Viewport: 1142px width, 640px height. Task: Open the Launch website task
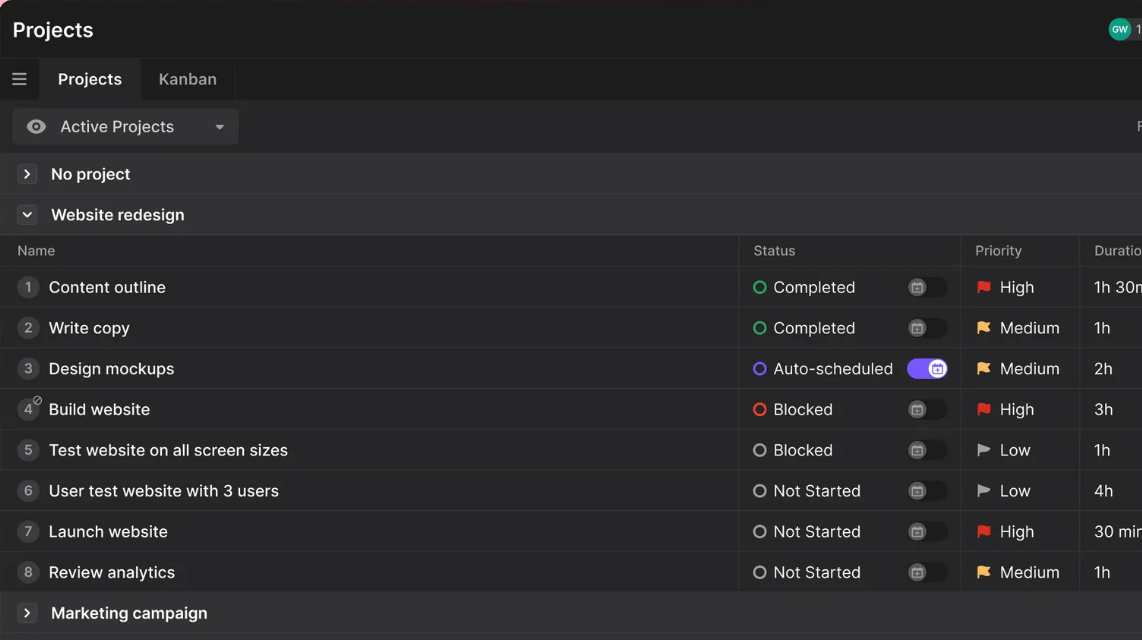pos(108,532)
